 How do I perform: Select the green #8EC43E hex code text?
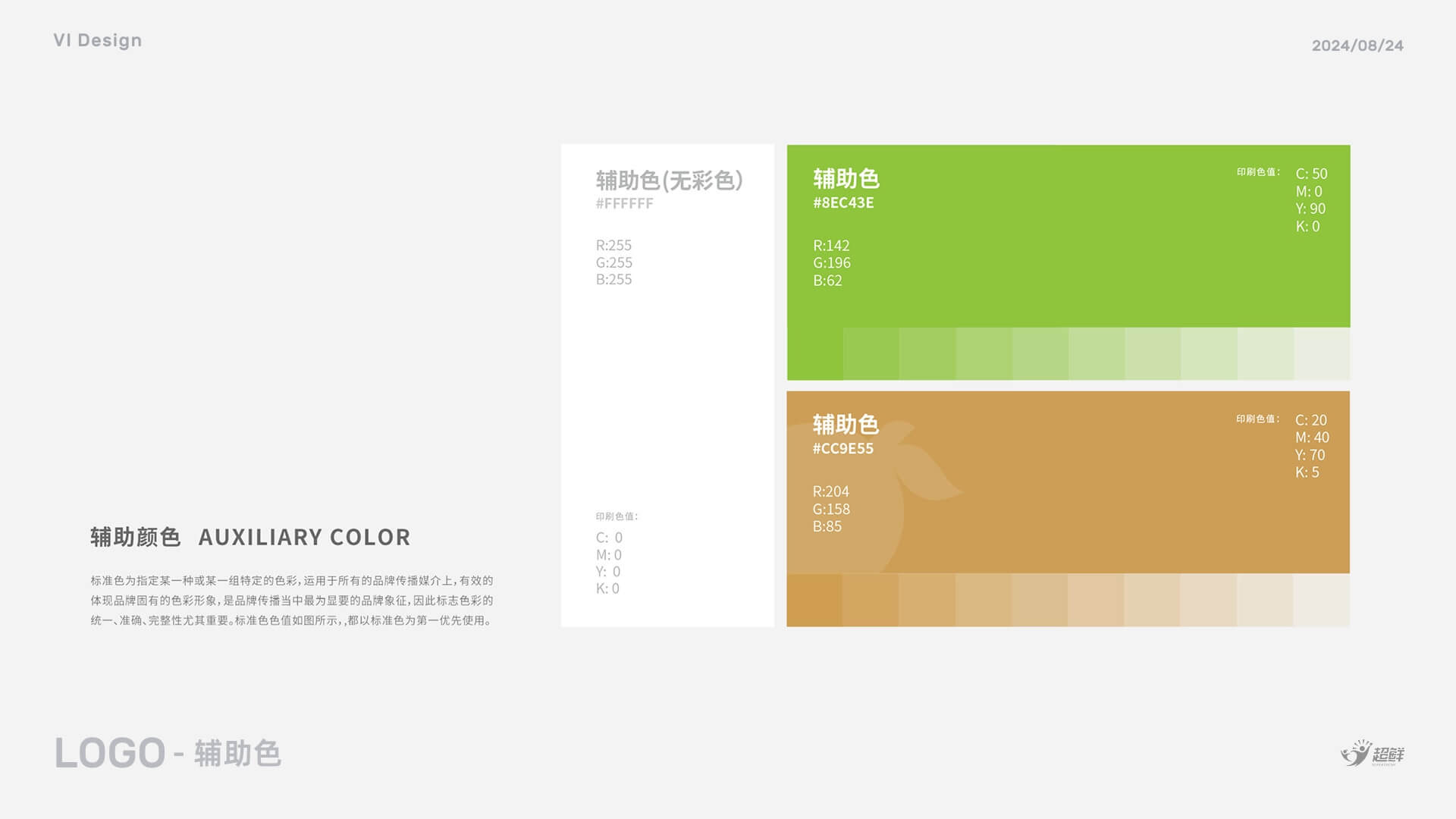point(843,202)
